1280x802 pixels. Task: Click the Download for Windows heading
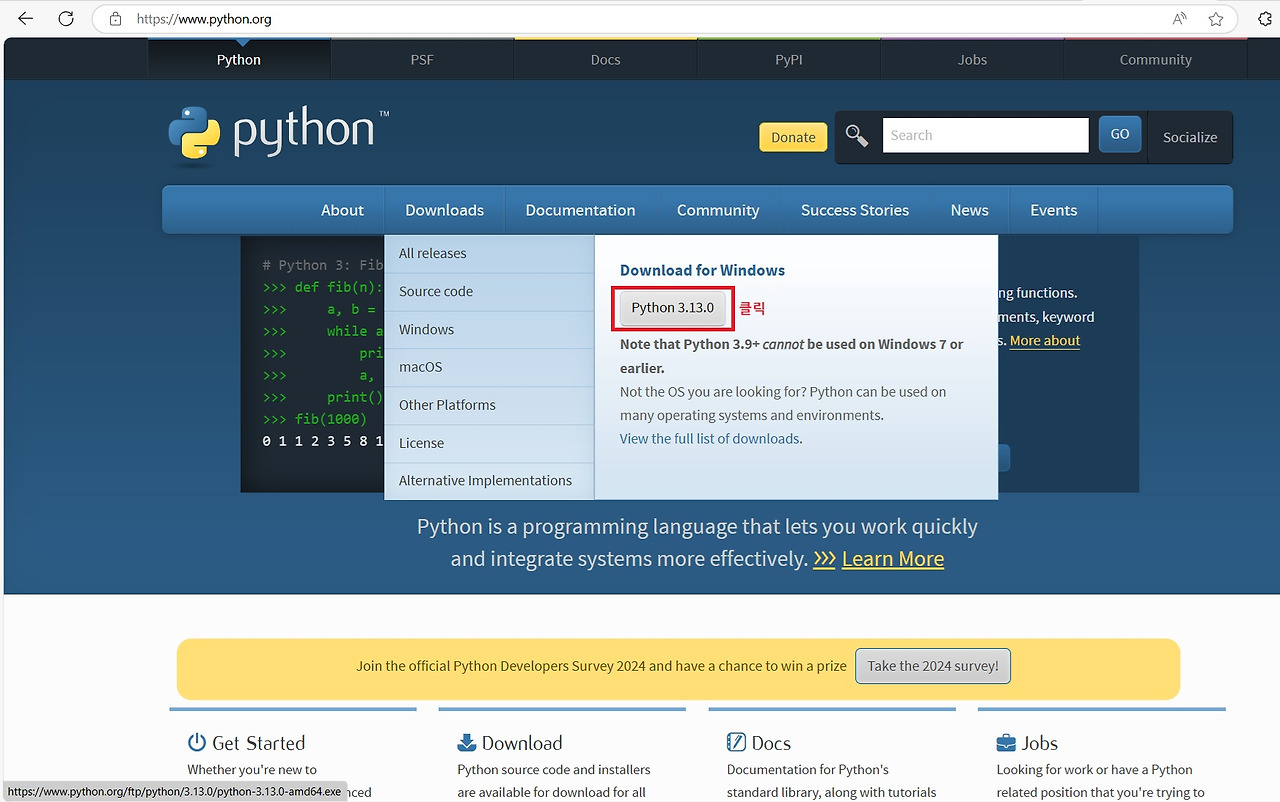[x=702, y=270]
